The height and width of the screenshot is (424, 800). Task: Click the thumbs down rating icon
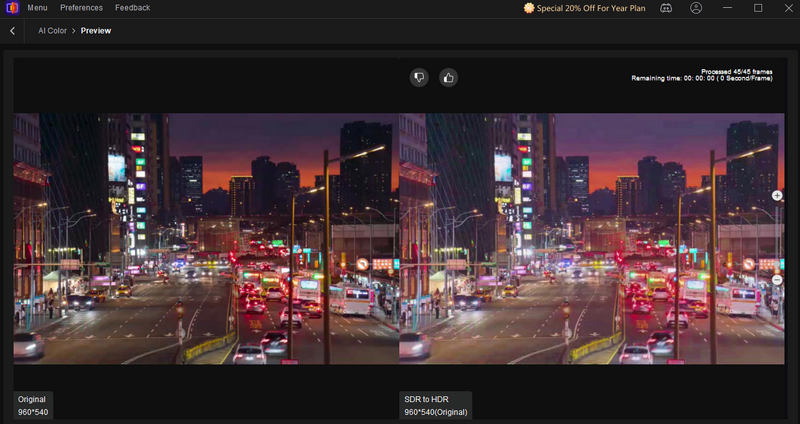point(419,77)
